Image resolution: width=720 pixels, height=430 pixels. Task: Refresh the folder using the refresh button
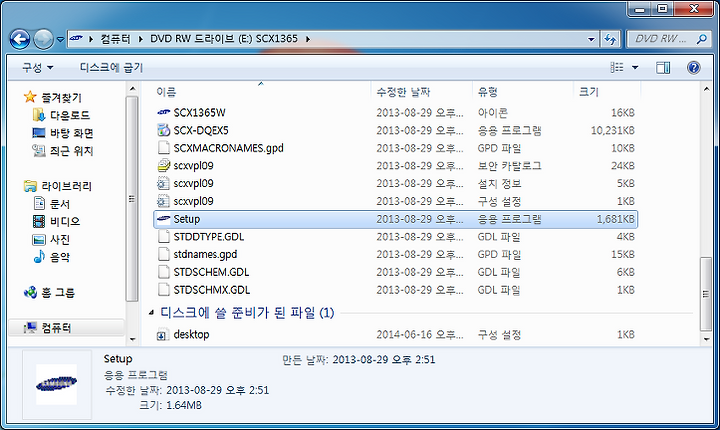tap(610, 39)
